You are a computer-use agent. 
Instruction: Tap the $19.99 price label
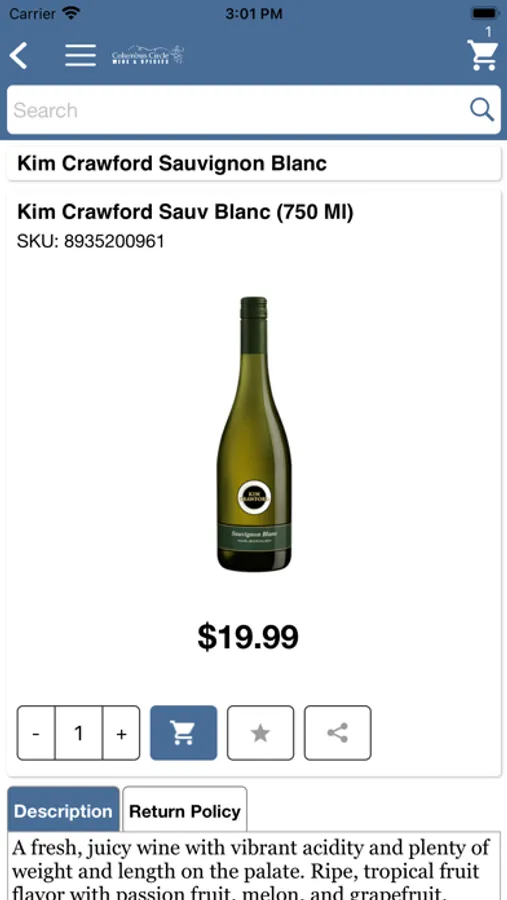(248, 637)
